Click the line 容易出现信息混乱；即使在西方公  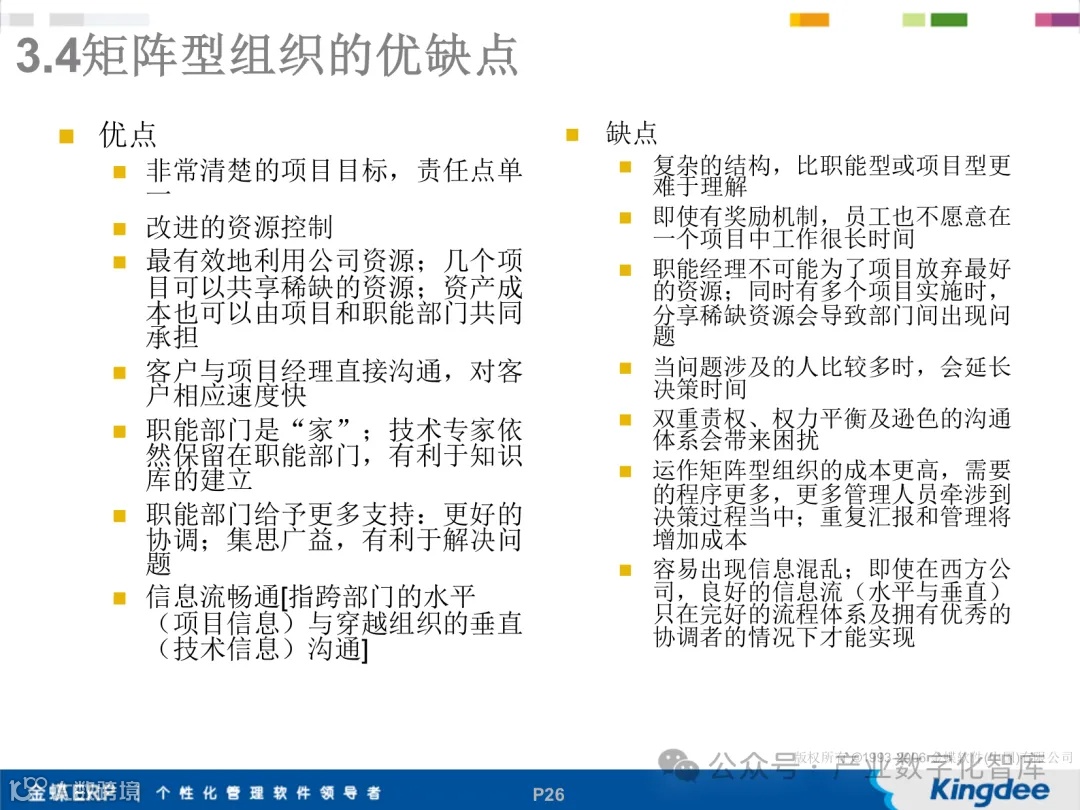[832, 569]
